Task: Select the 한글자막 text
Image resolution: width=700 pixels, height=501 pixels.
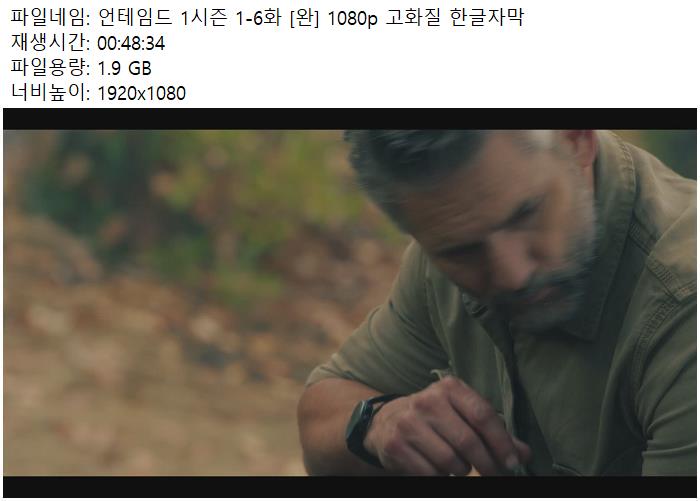Action: click(486, 18)
